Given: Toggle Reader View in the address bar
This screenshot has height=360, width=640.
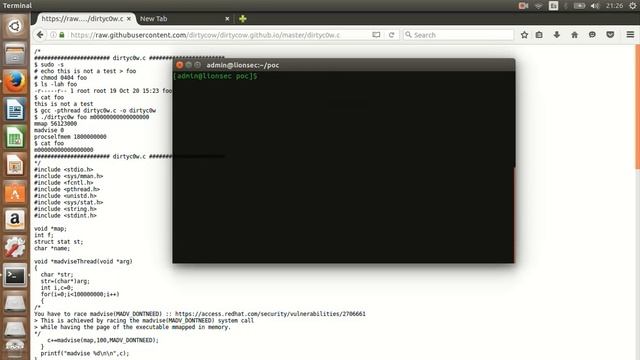Looking at the screenshot, I should click(x=376, y=35).
